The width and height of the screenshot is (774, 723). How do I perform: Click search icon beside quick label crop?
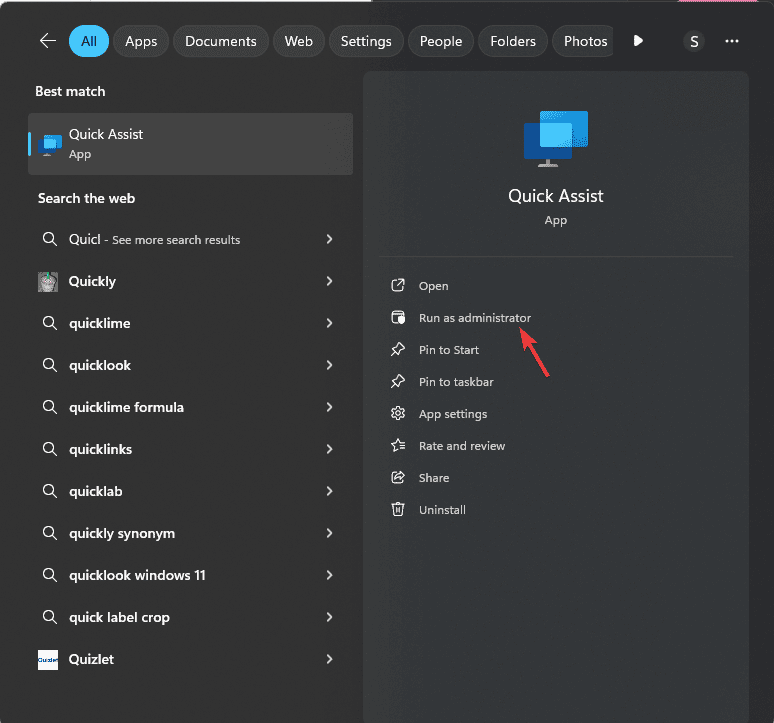point(49,616)
